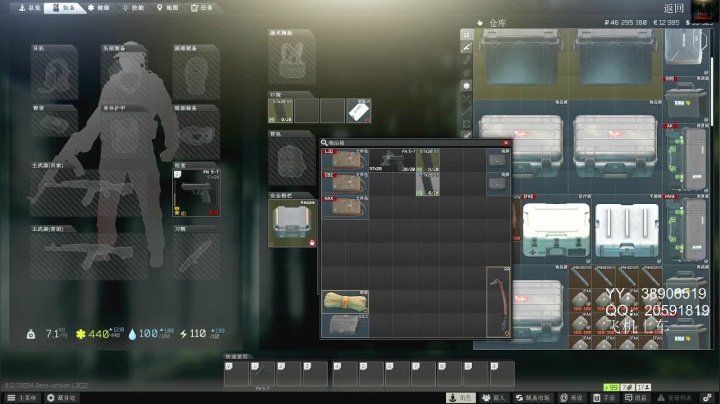Image resolution: width=720 pixels, height=404 pixels.
Task: Click the stash grid view icon
Action: (467, 35)
